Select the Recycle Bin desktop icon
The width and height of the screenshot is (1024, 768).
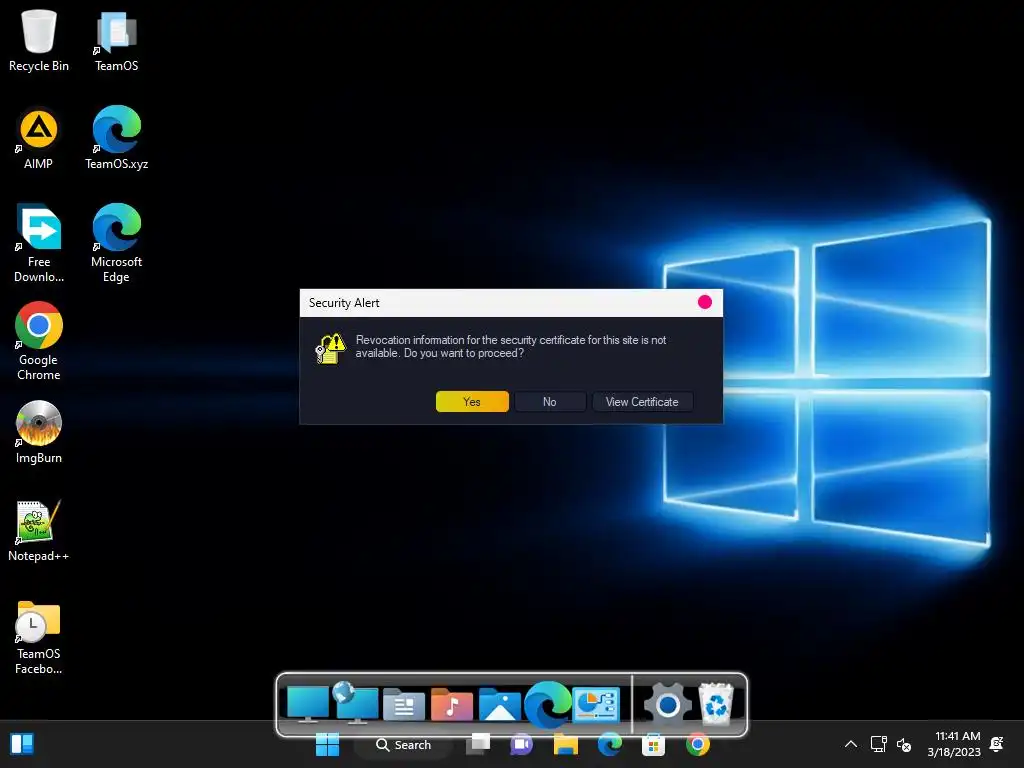(x=39, y=40)
